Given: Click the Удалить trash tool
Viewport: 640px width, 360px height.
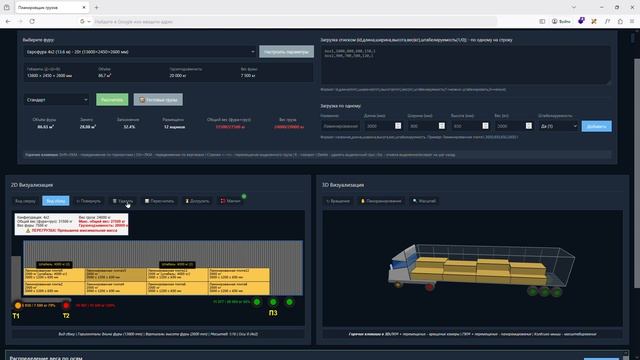Looking at the screenshot, I should (x=123, y=201).
